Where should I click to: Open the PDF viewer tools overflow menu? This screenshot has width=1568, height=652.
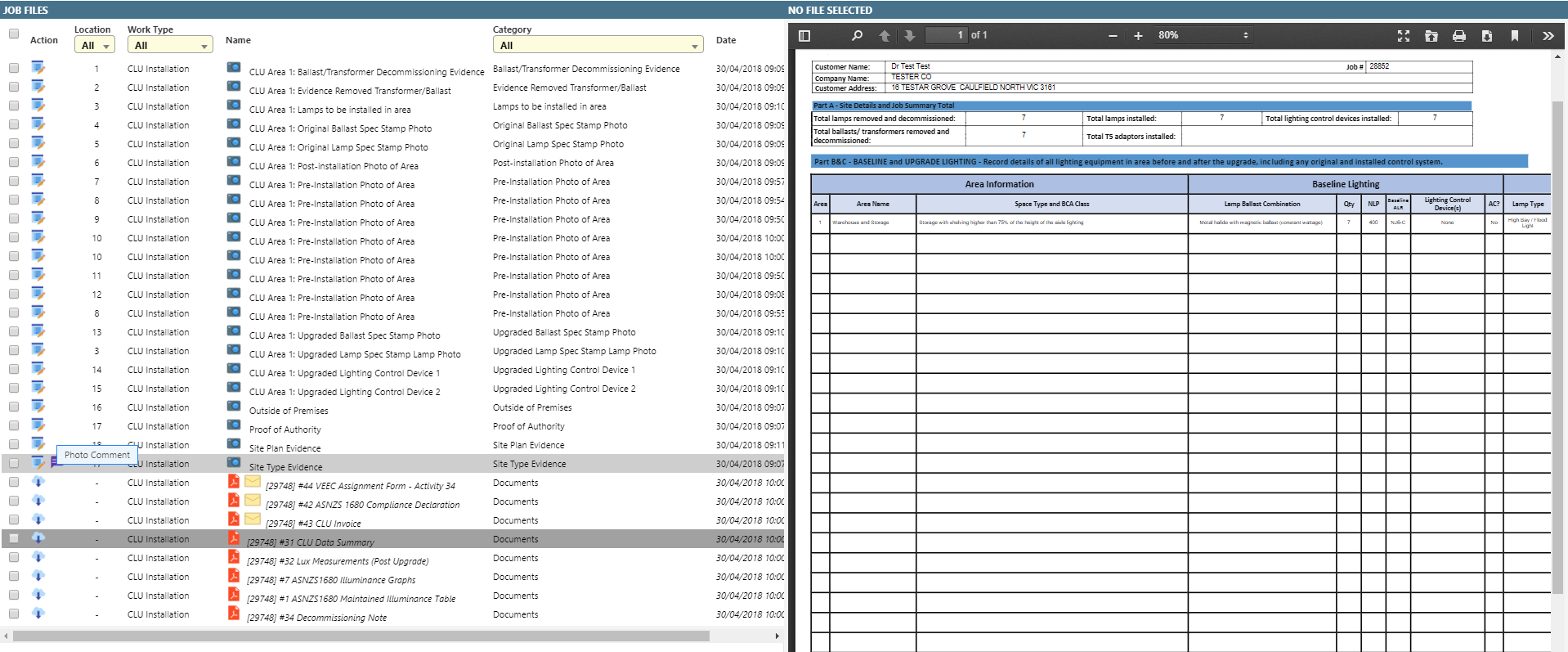(1548, 36)
